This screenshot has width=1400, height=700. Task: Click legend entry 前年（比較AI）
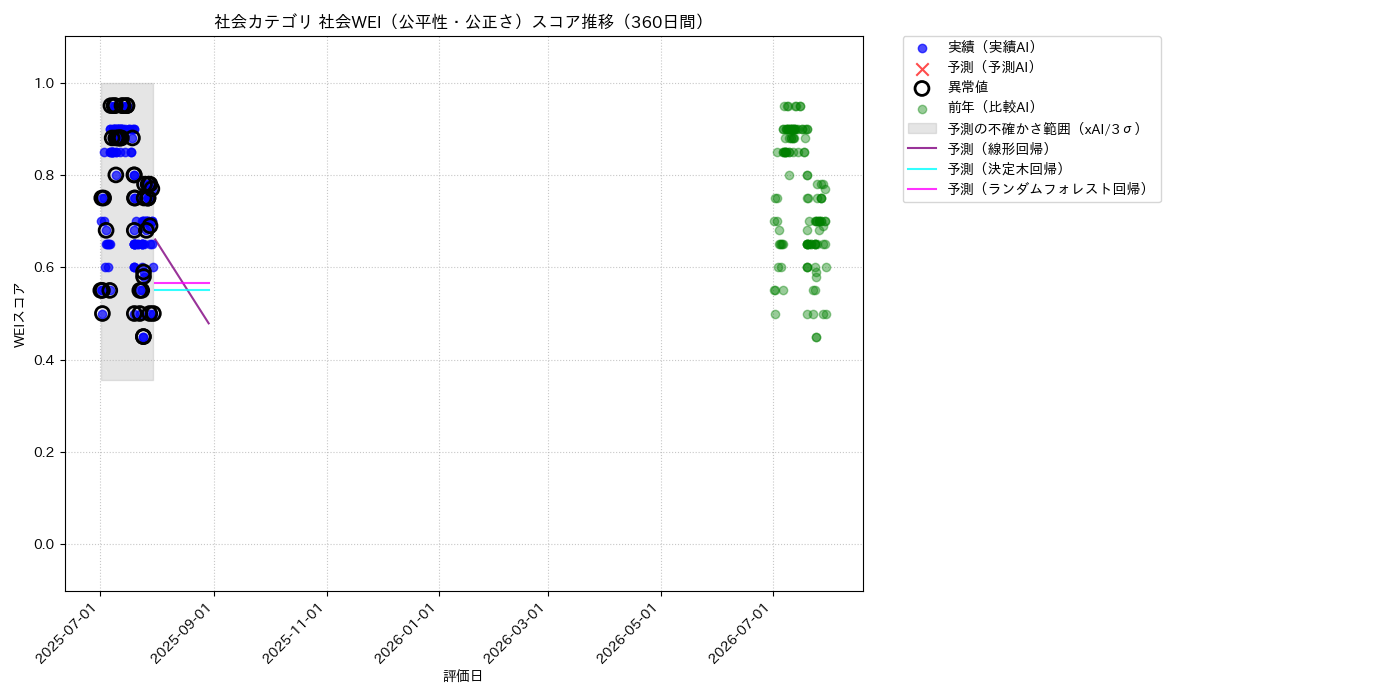(992, 108)
